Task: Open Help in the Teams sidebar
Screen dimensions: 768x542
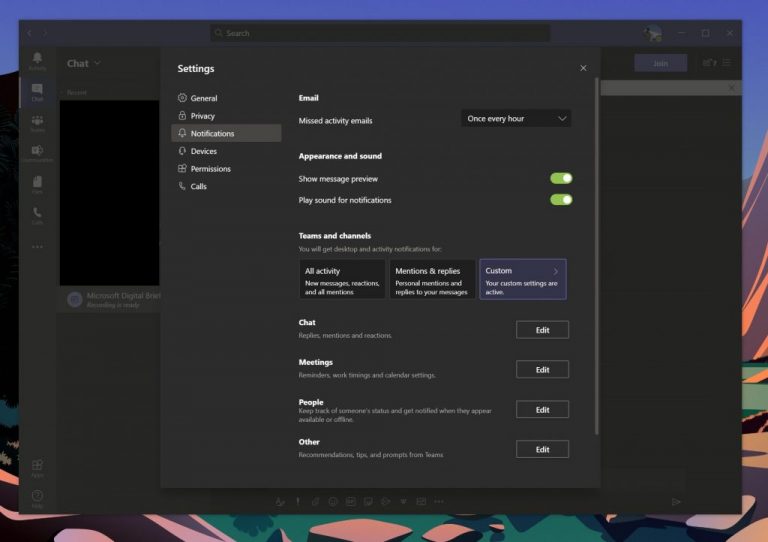Action: [x=37, y=499]
